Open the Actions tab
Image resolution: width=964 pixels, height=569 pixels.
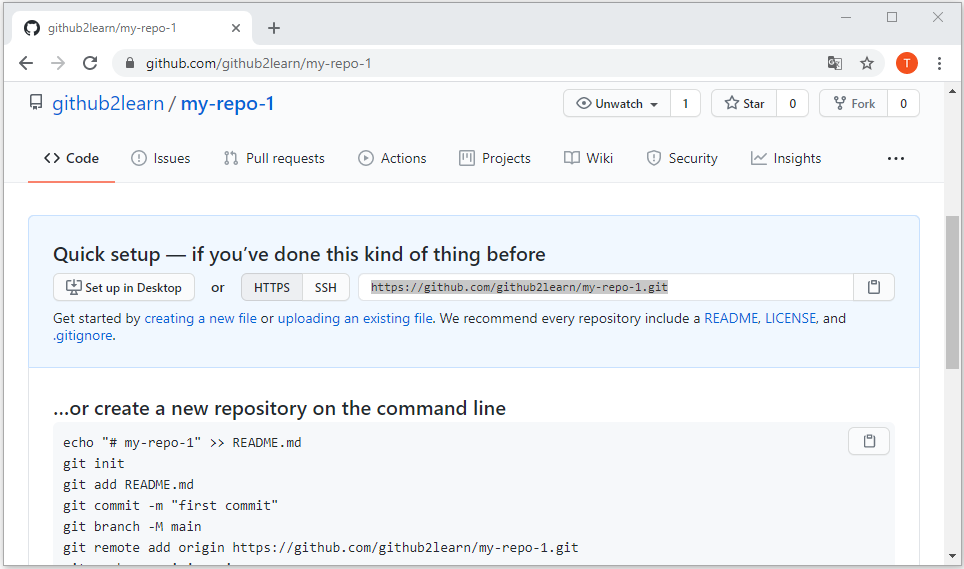pyautogui.click(x=392, y=159)
